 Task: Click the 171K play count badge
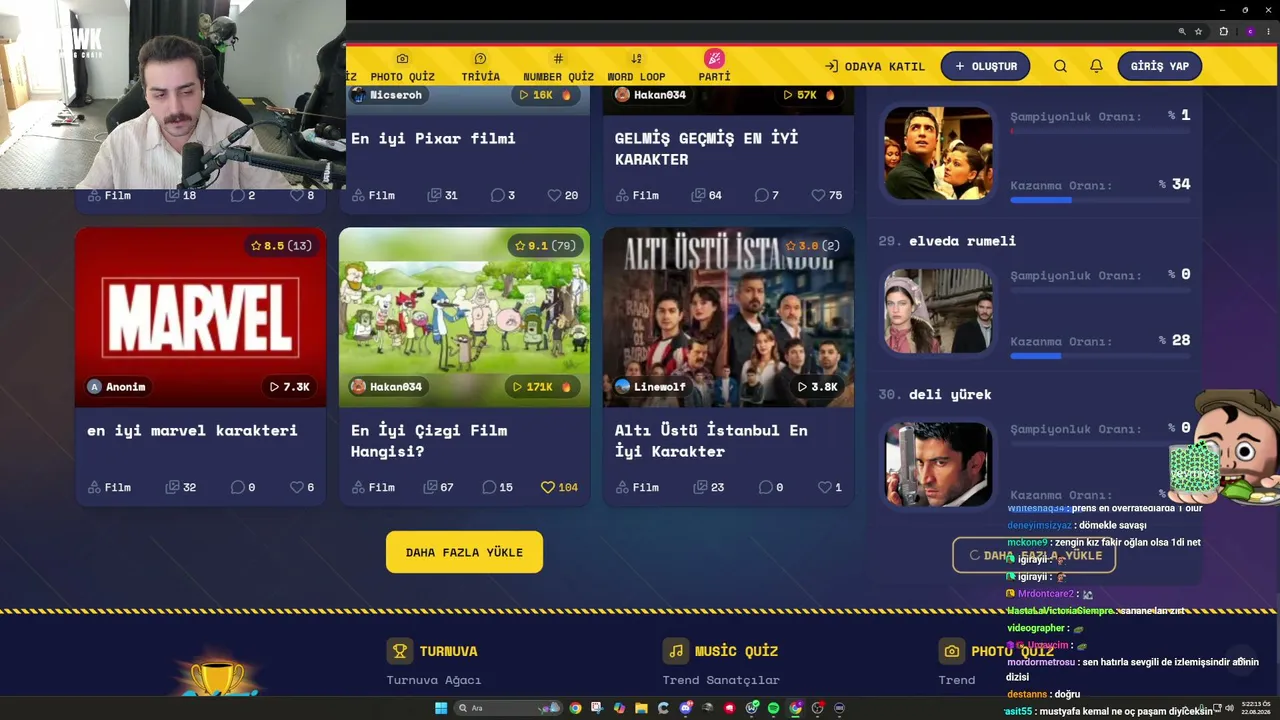click(x=542, y=387)
